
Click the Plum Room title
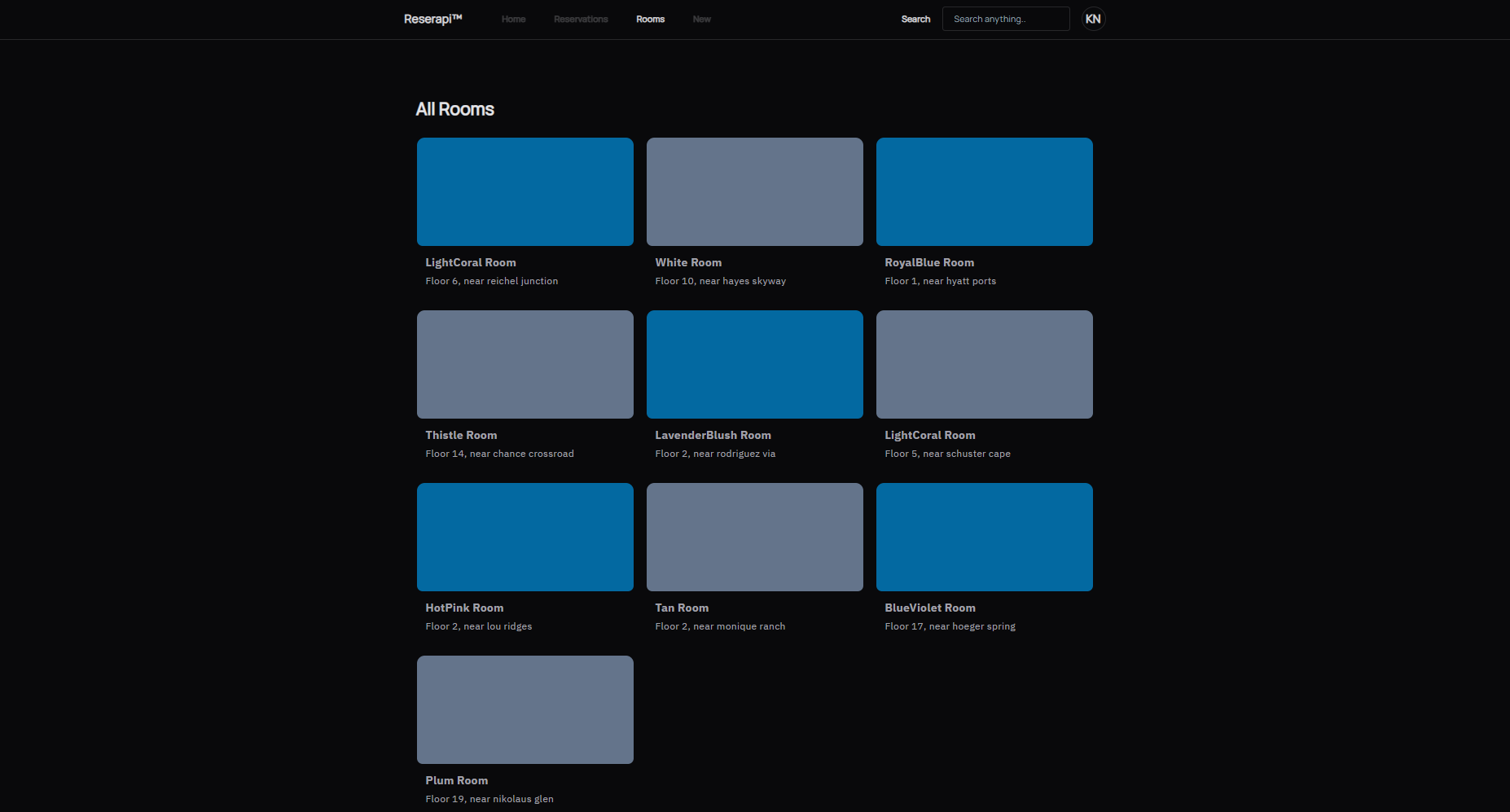tap(457, 780)
